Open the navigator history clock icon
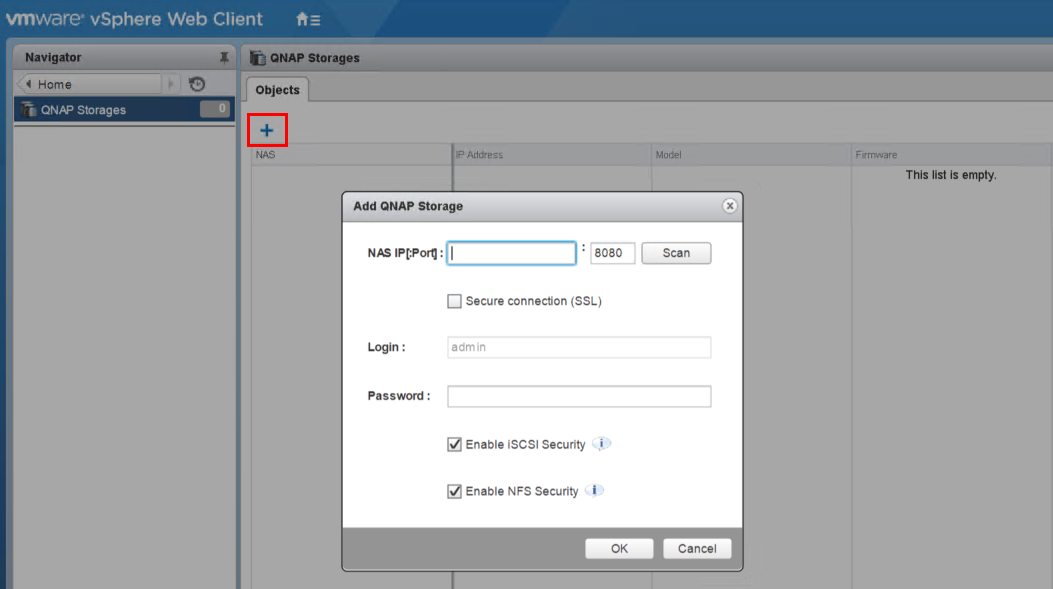Viewport: 1053px width, 589px height. 197,84
